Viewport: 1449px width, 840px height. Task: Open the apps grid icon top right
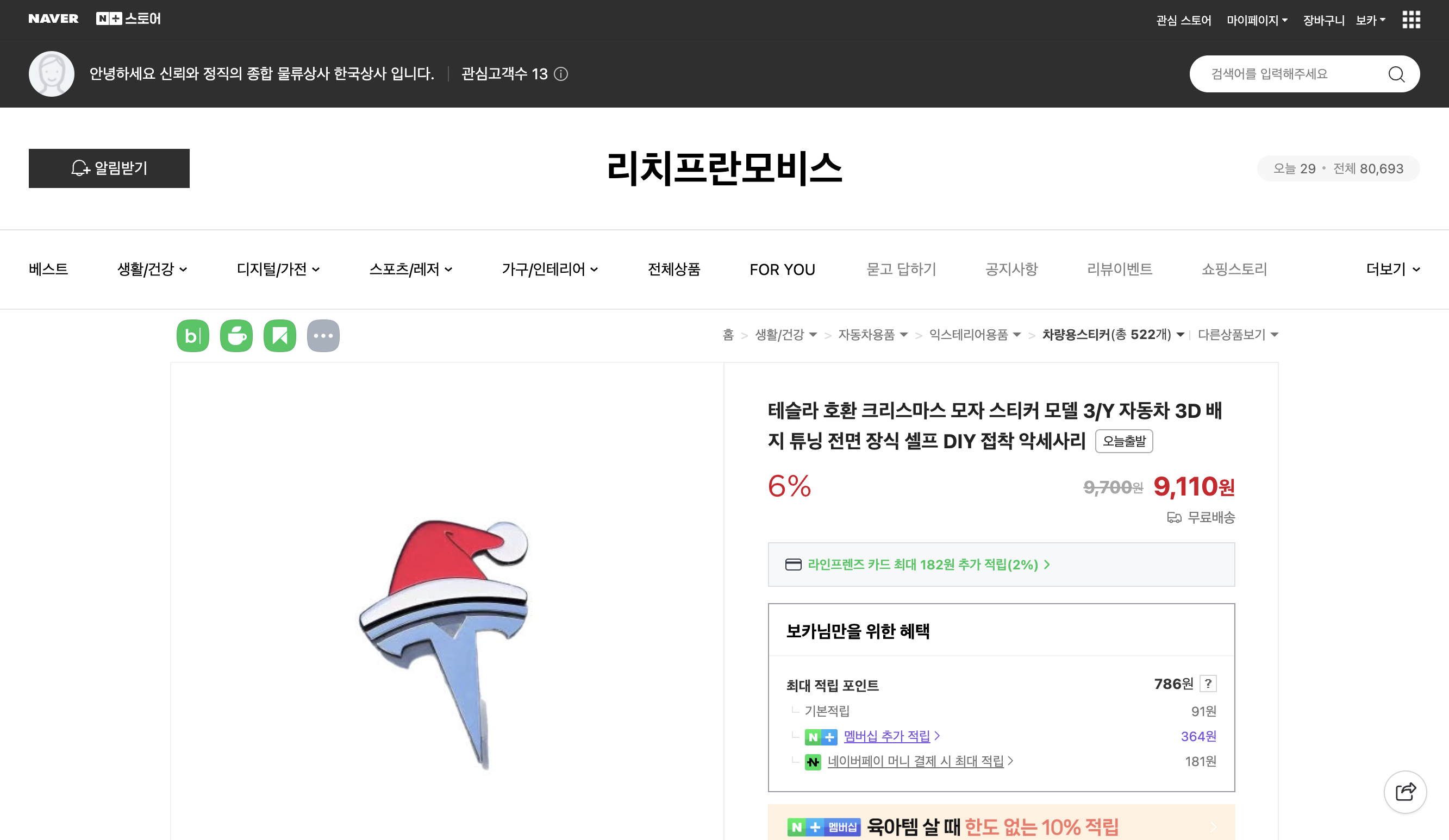[x=1410, y=20]
